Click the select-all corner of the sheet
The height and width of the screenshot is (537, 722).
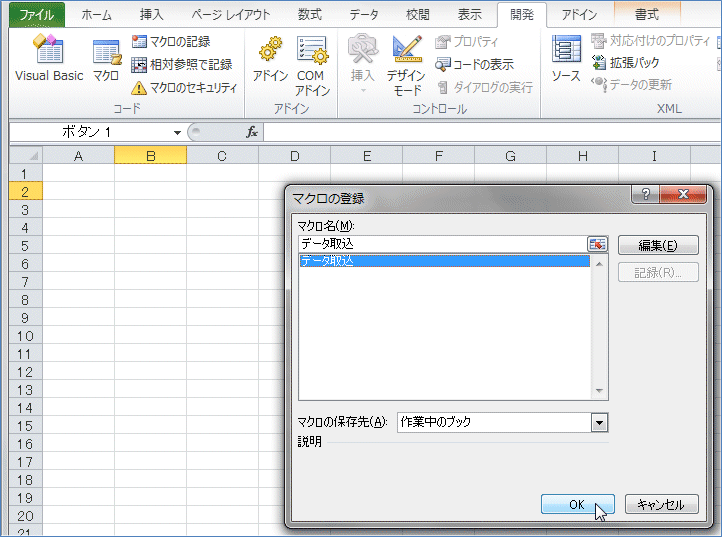coord(26,156)
